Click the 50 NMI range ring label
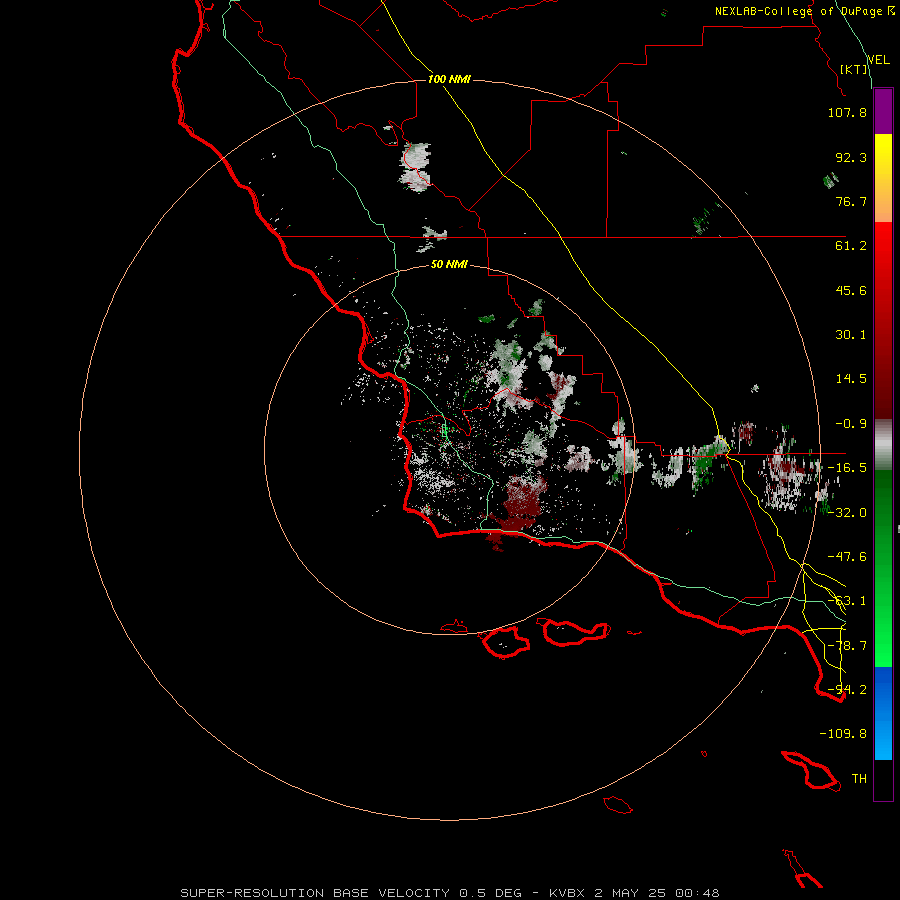This screenshot has height=900, width=900. pyautogui.click(x=449, y=264)
